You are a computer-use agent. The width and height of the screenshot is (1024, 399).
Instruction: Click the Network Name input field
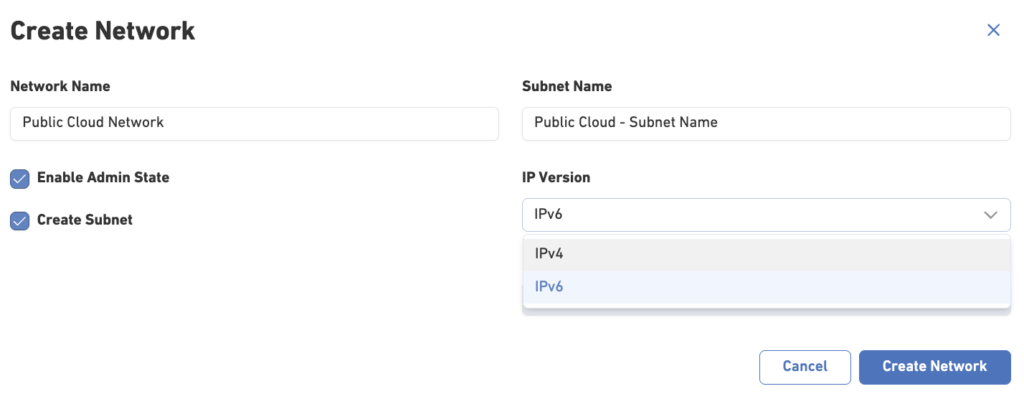click(255, 123)
